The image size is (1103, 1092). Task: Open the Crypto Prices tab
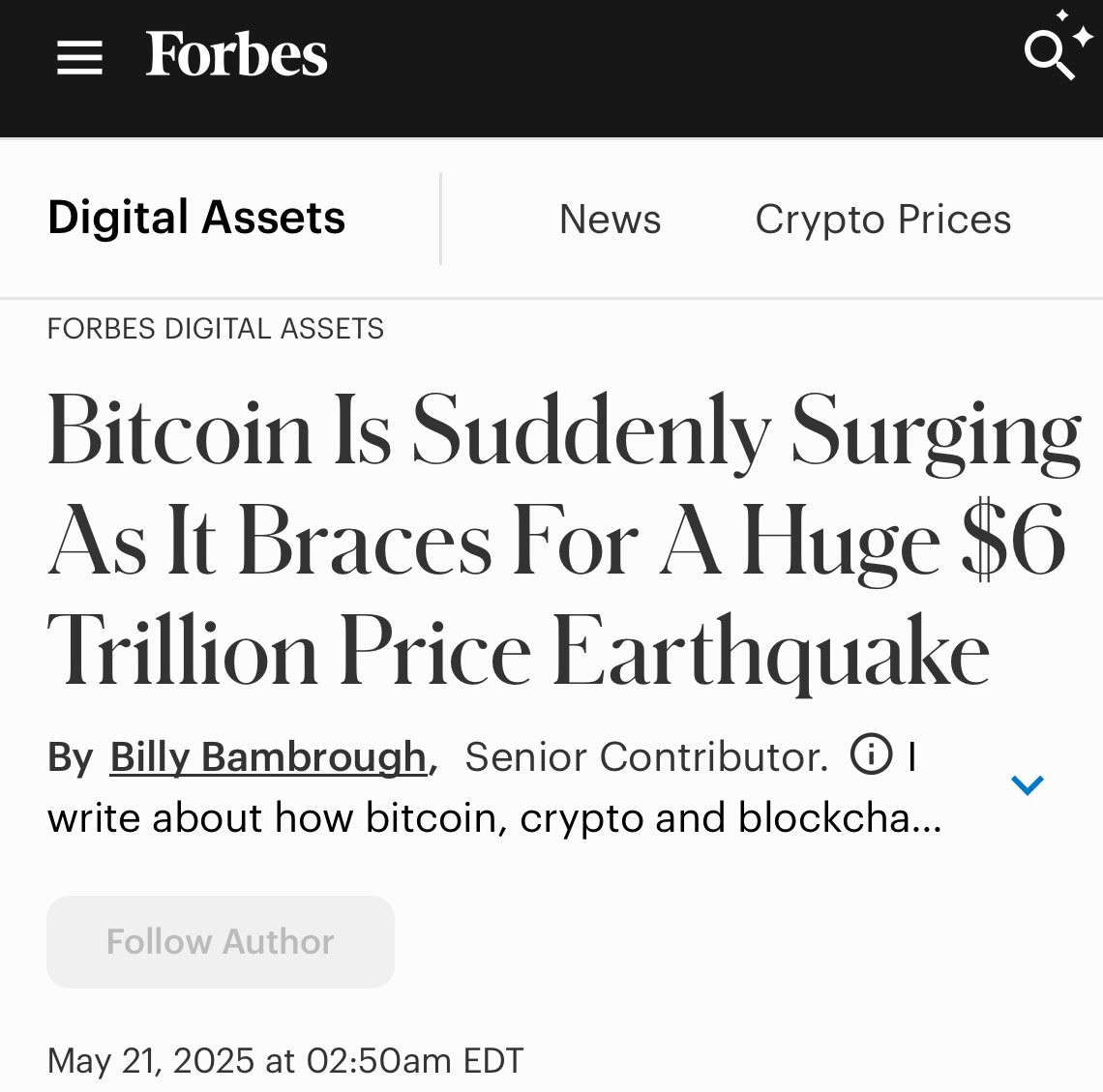(882, 220)
